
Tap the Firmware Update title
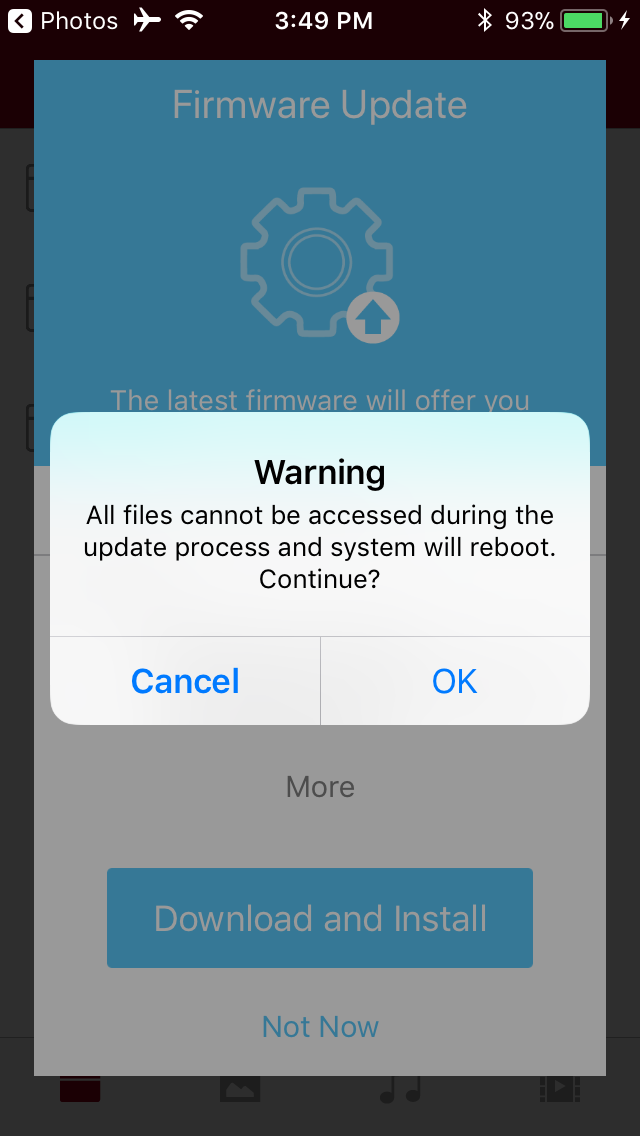point(320,106)
